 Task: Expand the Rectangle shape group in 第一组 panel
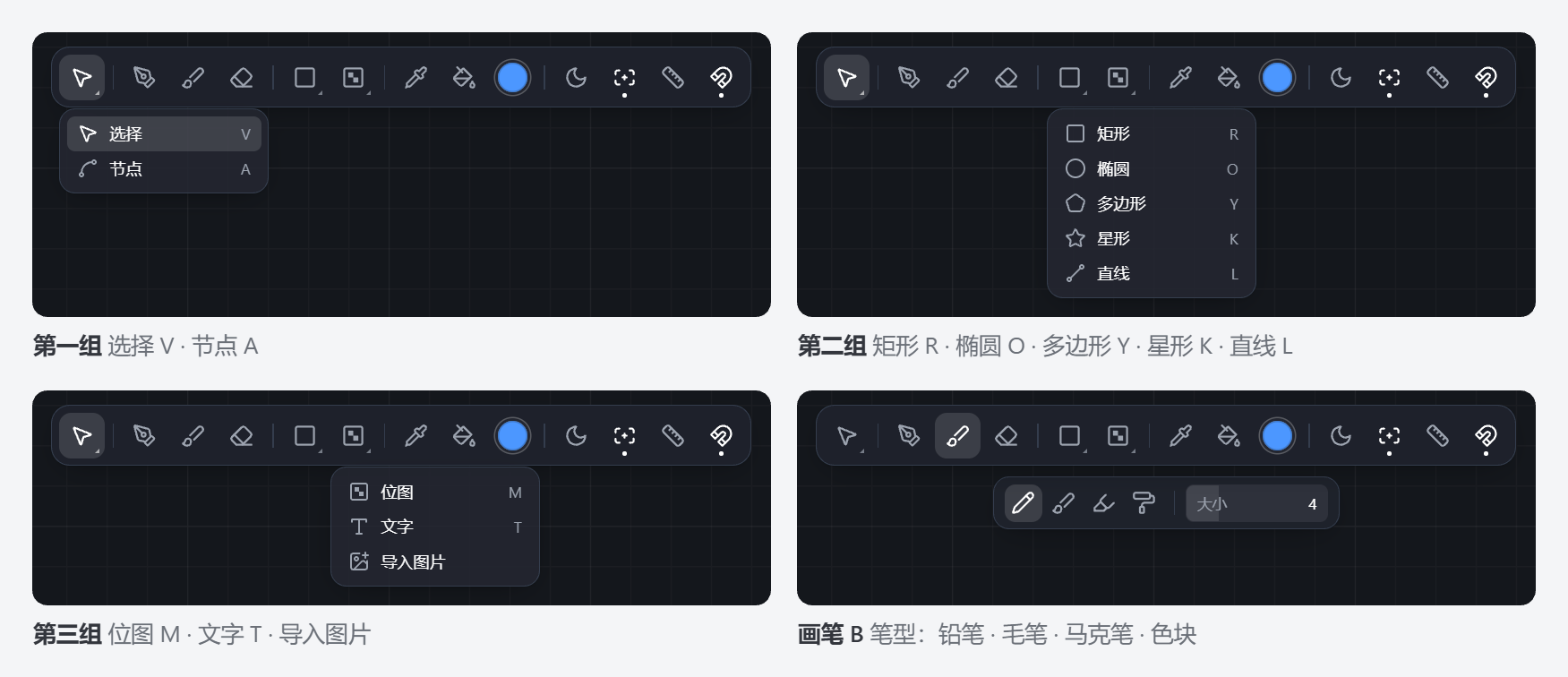click(304, 78)
